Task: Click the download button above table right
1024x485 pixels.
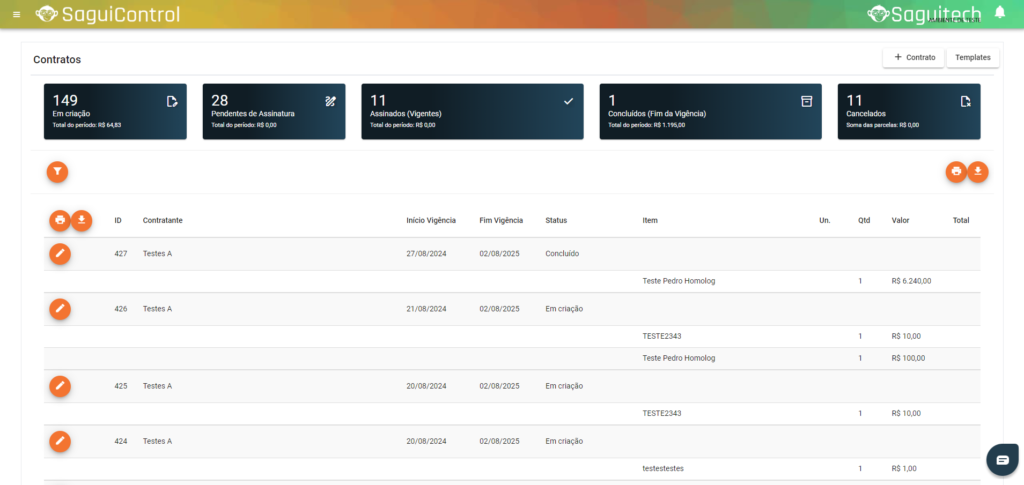Action: [978, 172]
